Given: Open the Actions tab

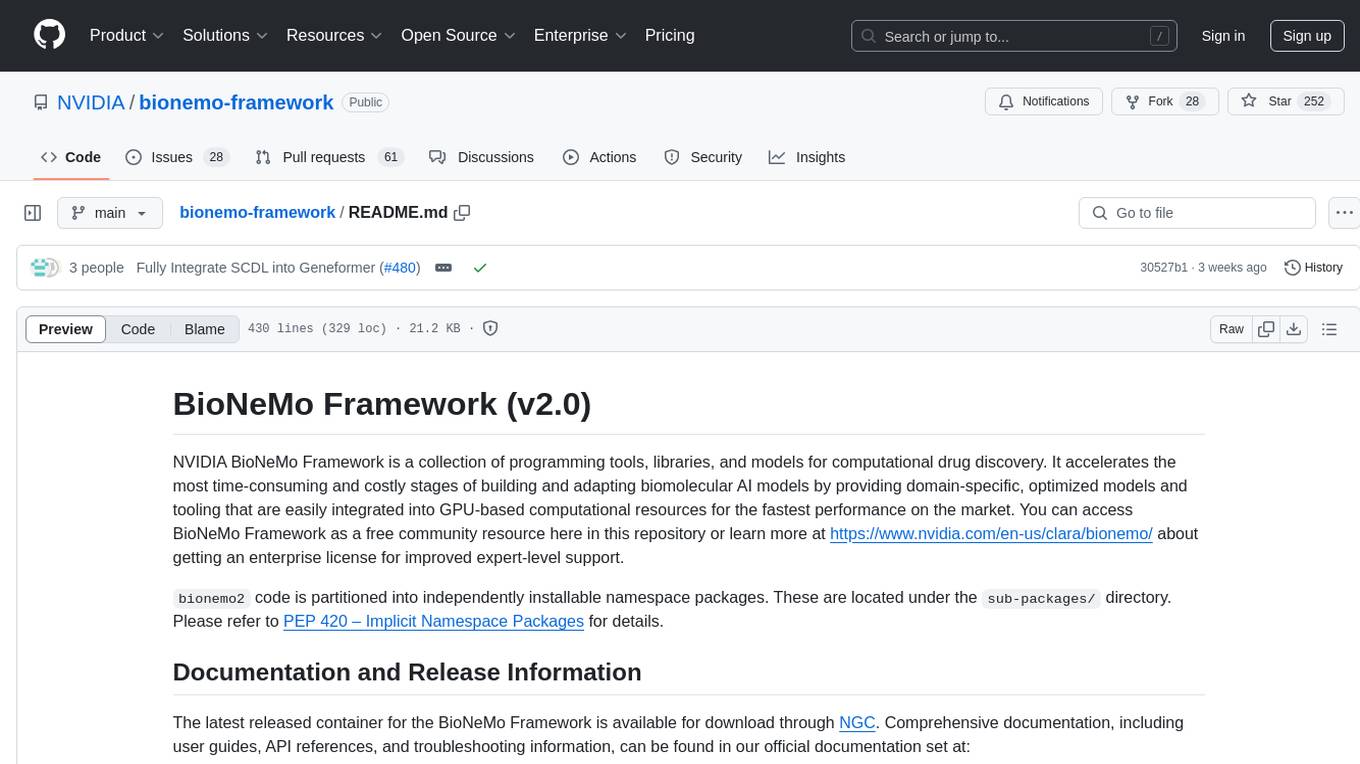Looking at the screenshot, I should coord(599,157).
